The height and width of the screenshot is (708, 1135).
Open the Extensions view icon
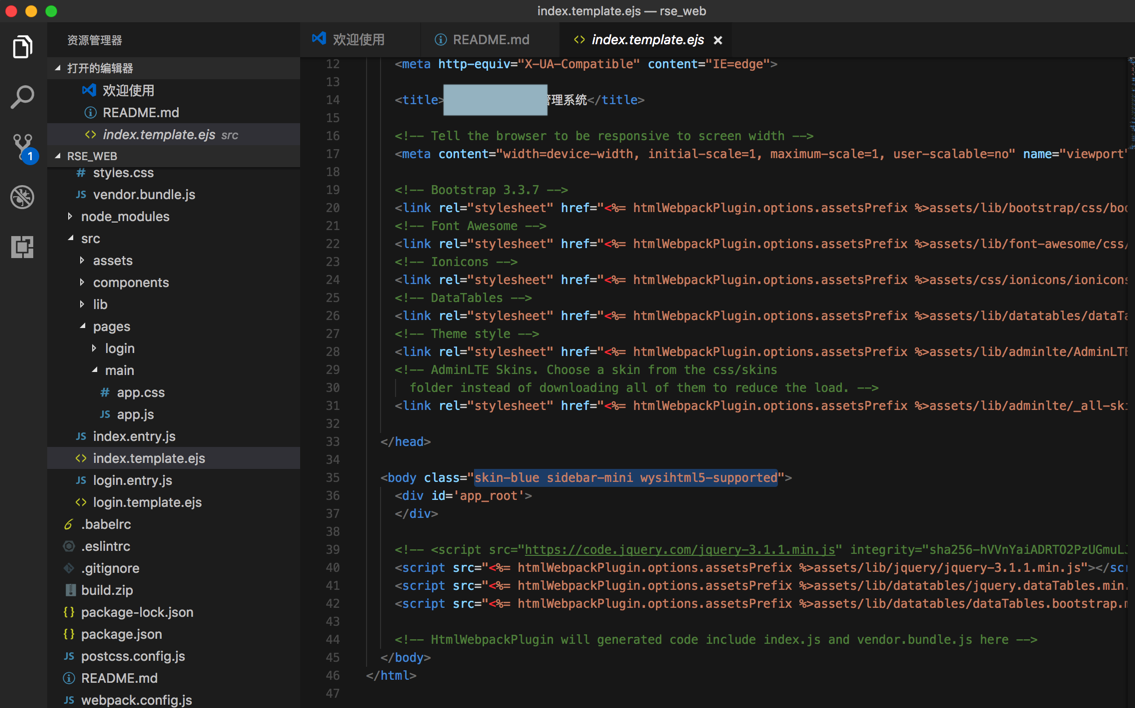(x=22, y=247)
